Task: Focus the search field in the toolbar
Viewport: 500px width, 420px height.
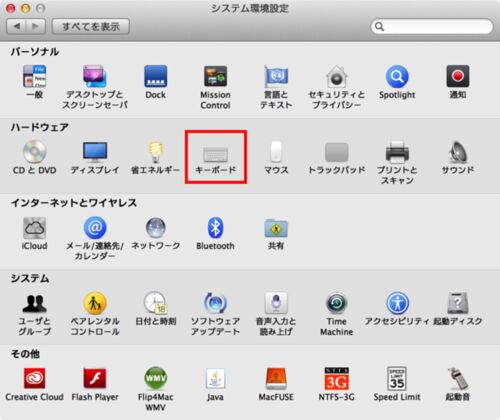Action: click(x=432, y=26)
